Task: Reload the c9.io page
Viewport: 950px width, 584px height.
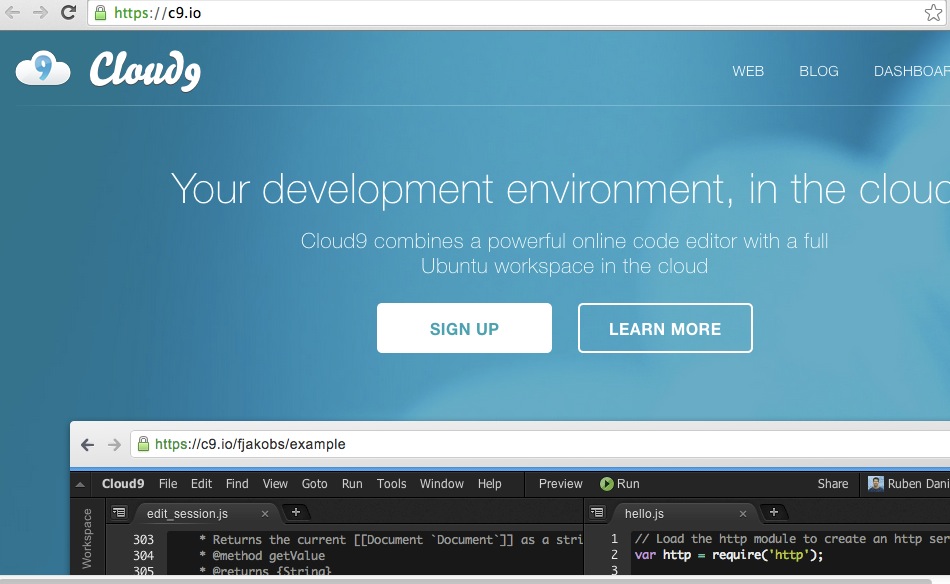Action: 68,12
